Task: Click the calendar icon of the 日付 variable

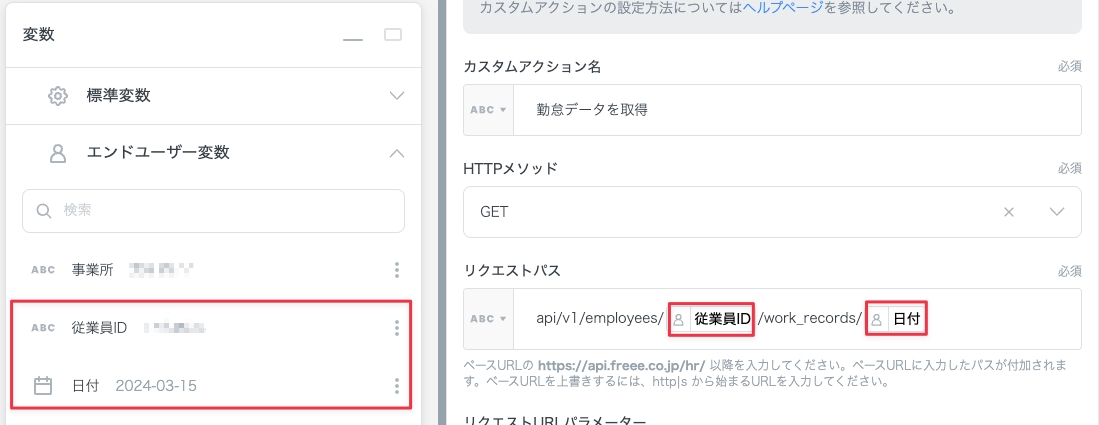Action: [x=43, y=385]
